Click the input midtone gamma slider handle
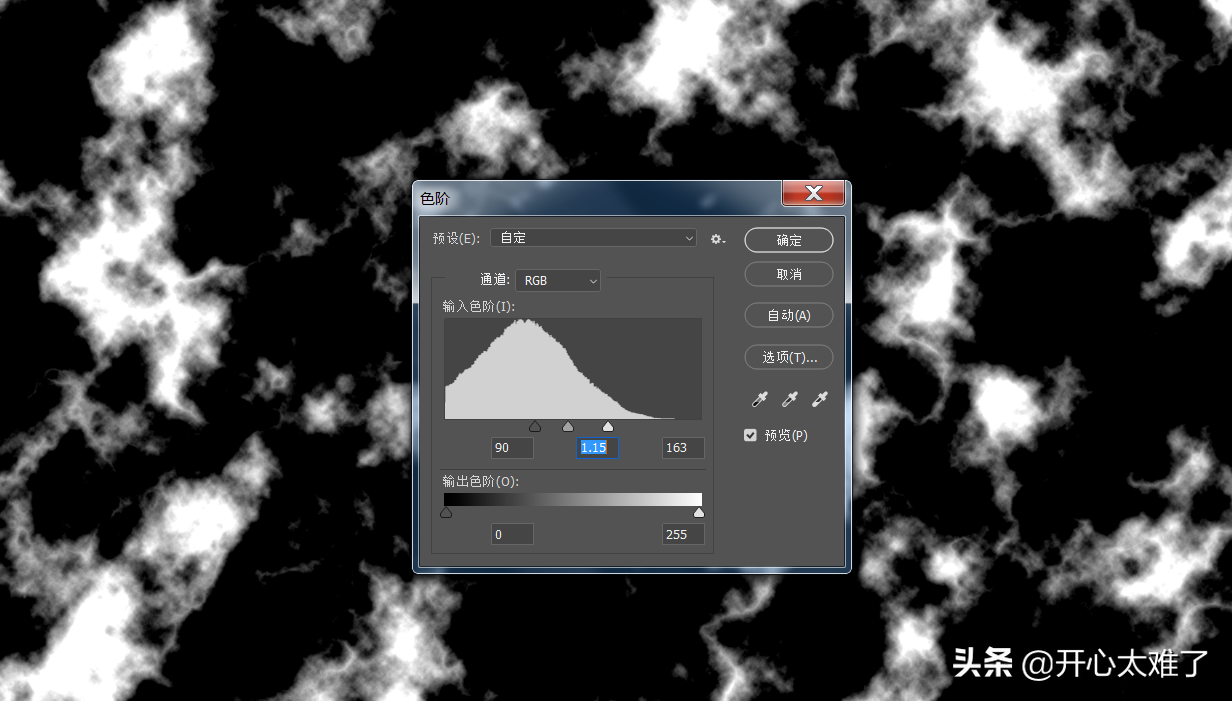This screenshot has height=701, width=1232. (568, 427)
